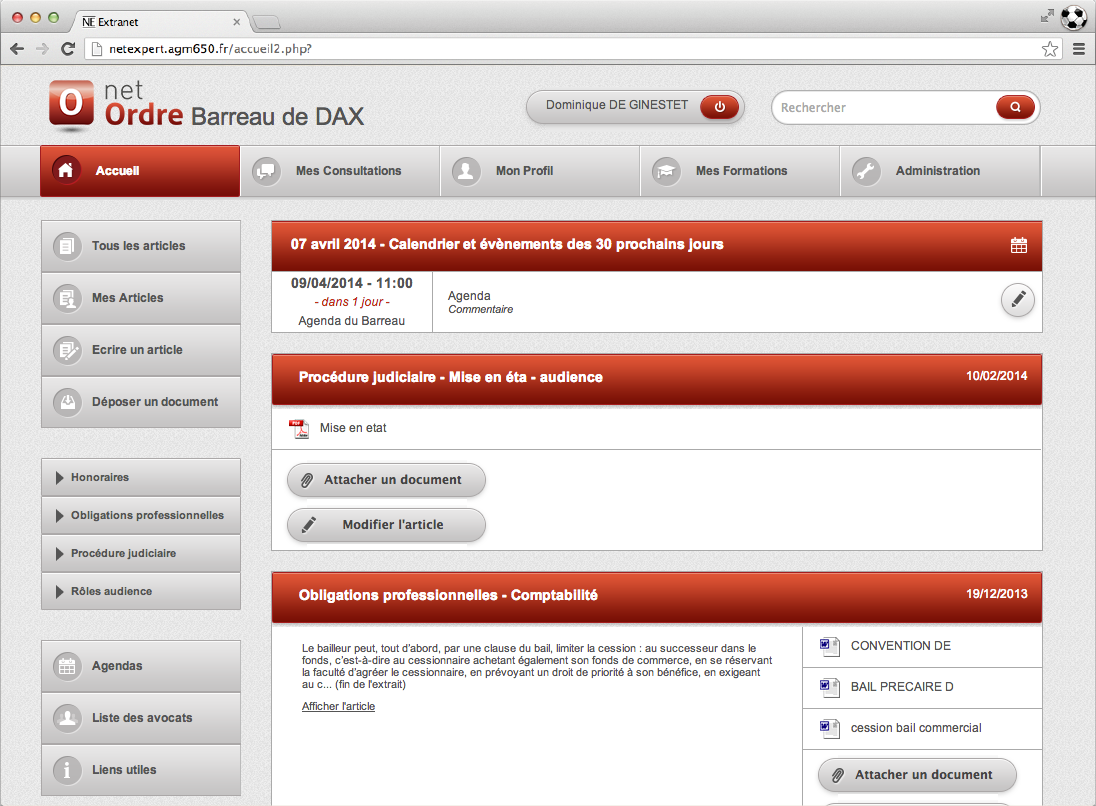
Task: Click the pencil edit icon for Agenda event
Action: 1018,299
